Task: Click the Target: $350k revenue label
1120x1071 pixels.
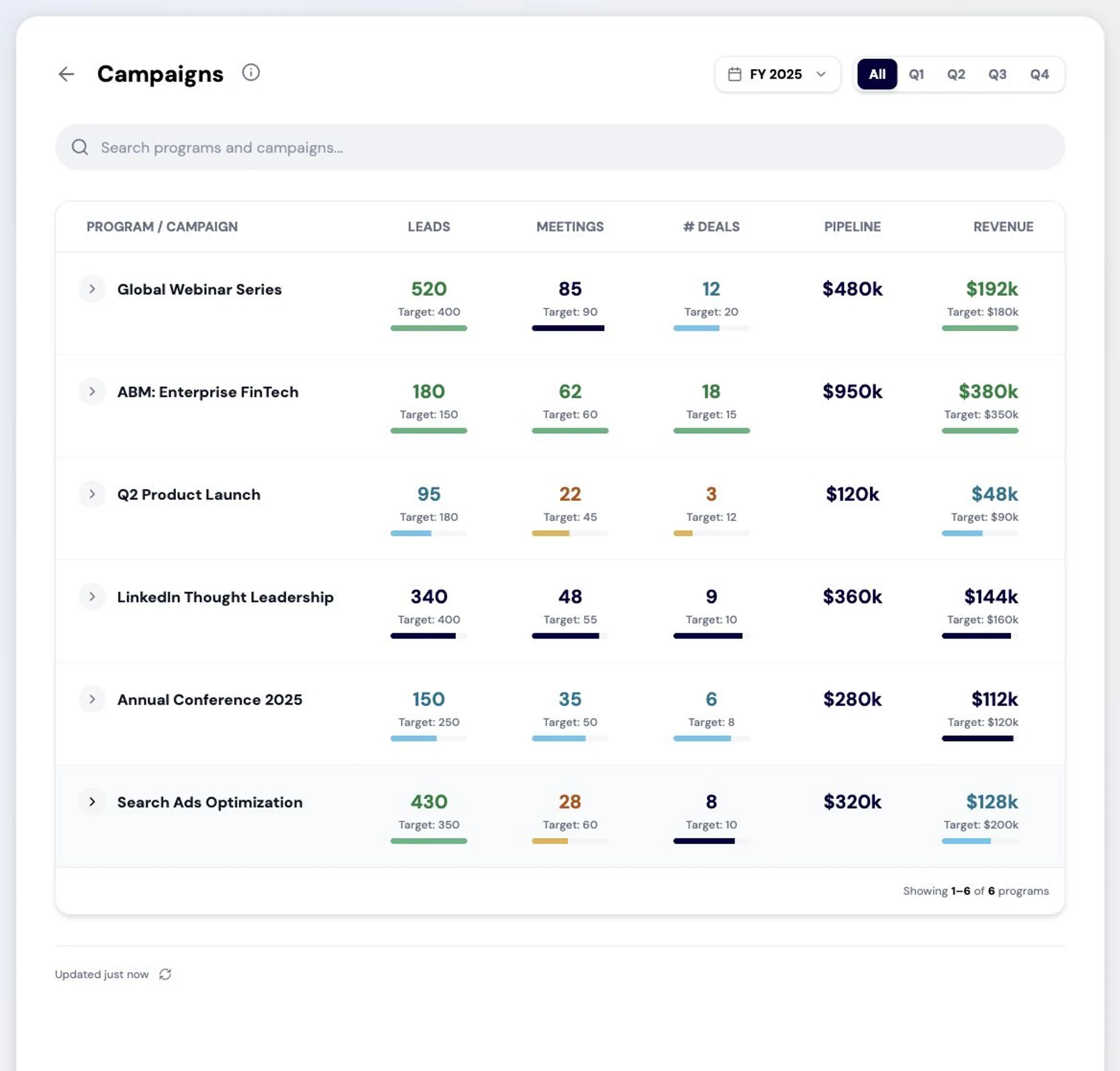Action: coord(981,414)
